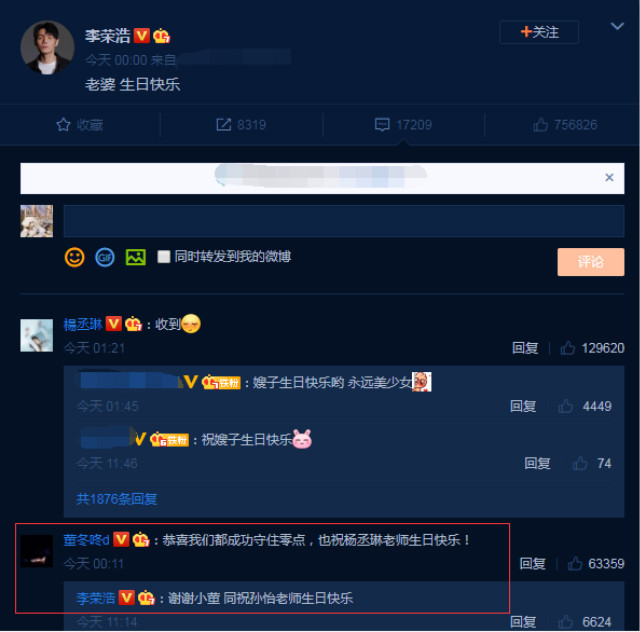Screen dimensions: 640x632
Task: Focus the comment text input field
Action: (344, 221)
